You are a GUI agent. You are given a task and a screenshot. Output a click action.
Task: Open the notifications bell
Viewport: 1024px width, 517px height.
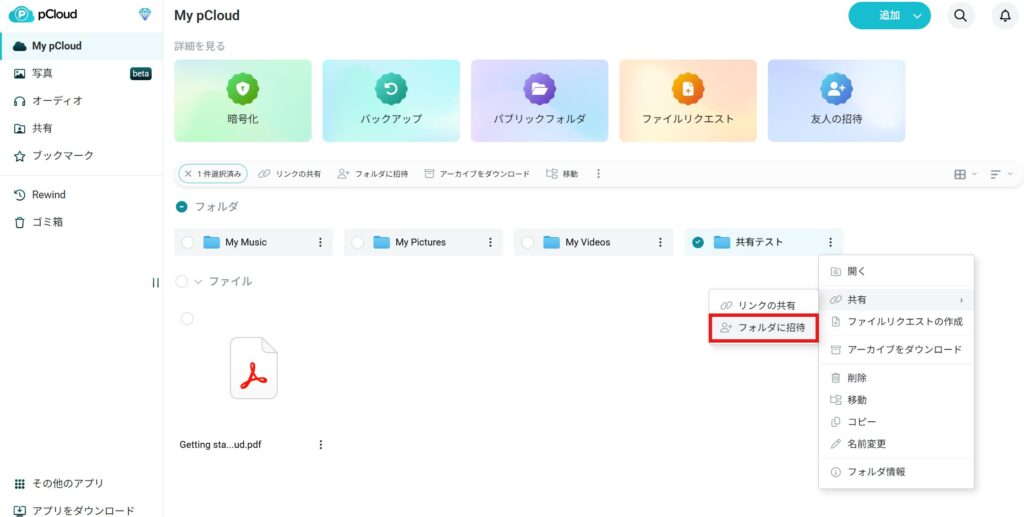pos(1006,16)
